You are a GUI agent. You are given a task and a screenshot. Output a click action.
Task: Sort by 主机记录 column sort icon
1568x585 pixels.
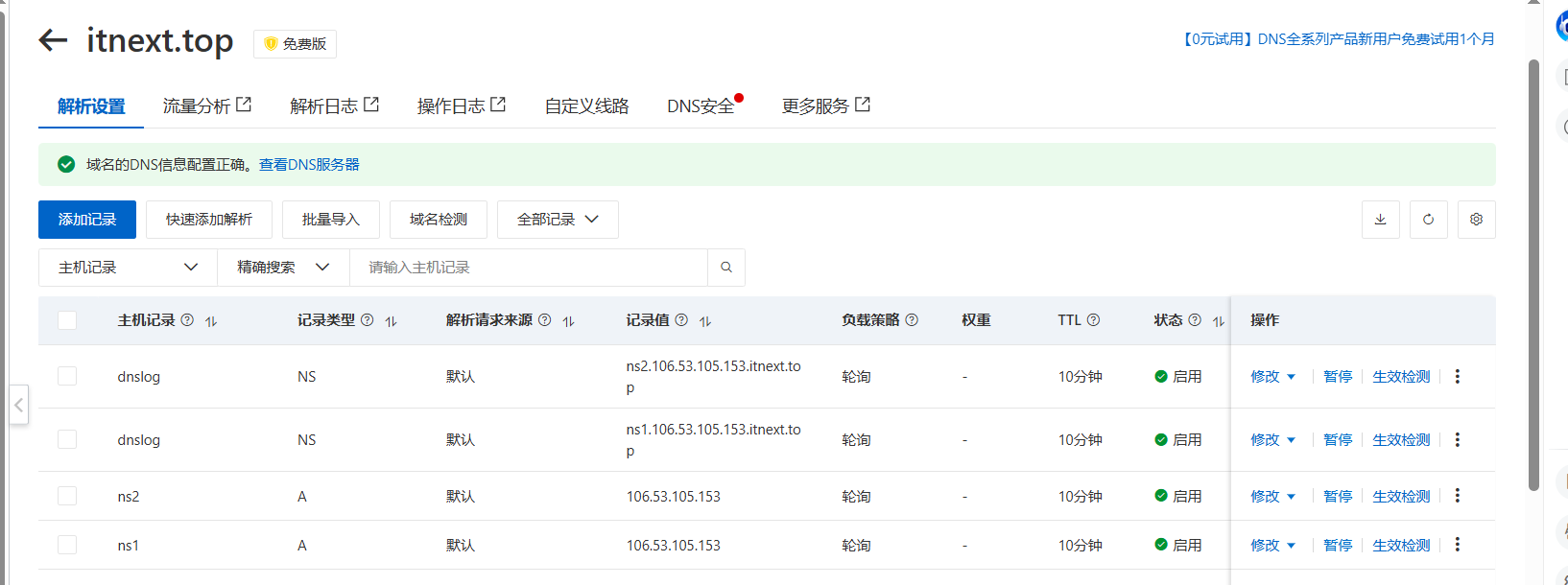coord(211,321)
